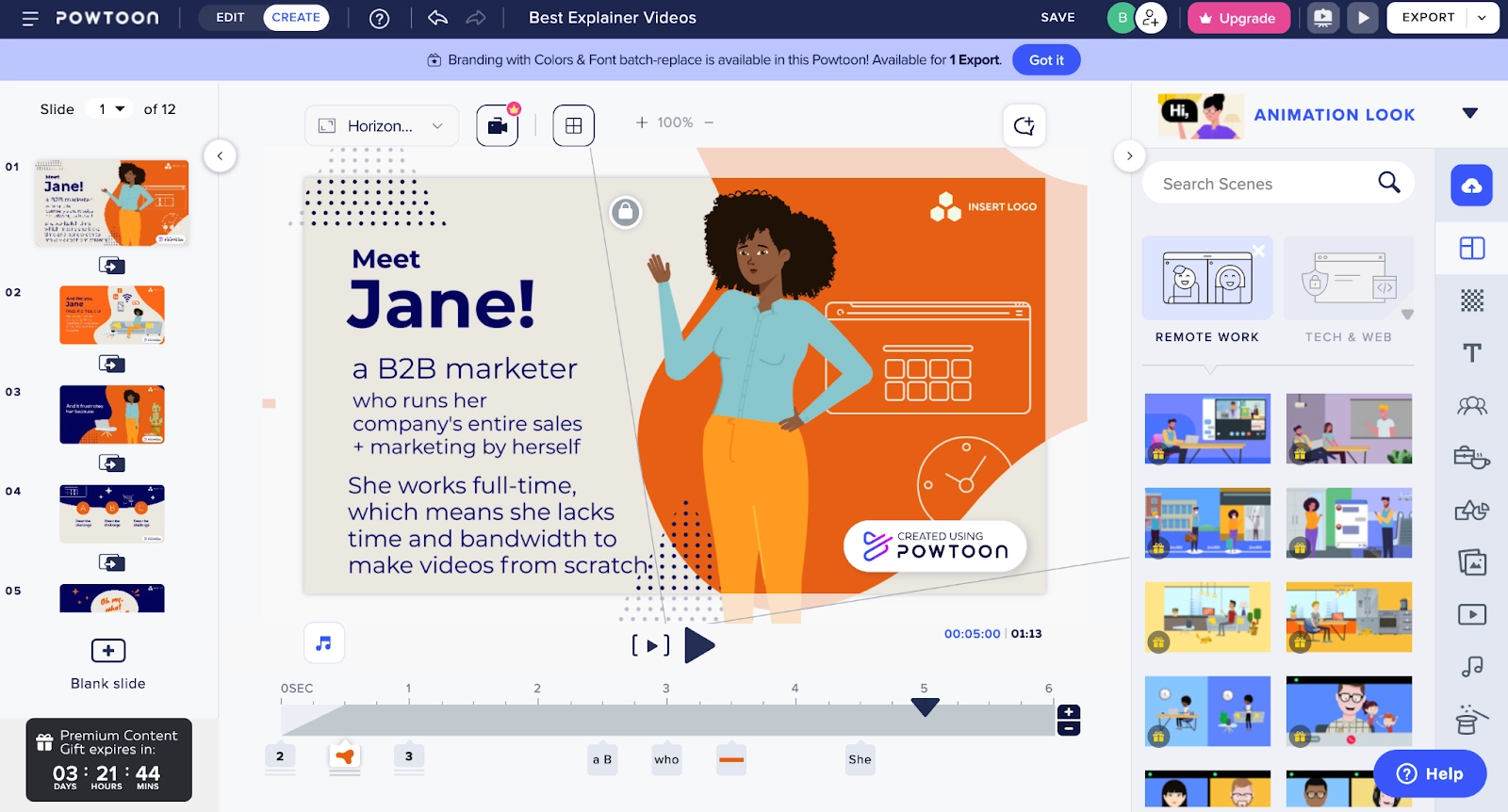Switch to EDIT mode
This screenshot has width=1508, height=812.
click(x=230, y=18)
